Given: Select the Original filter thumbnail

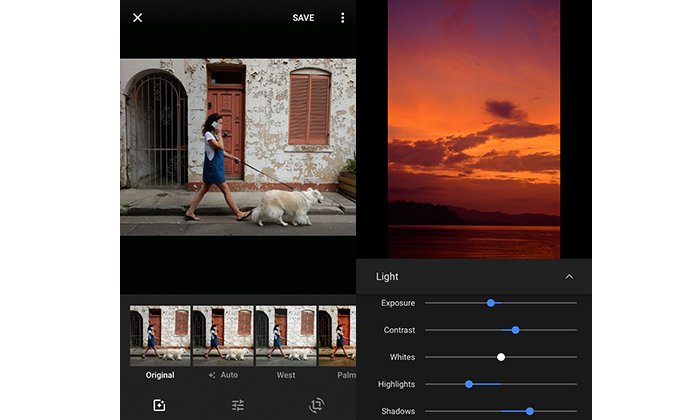Looking at the screenshot, I should pyautogui.click(x=160, y=336).
